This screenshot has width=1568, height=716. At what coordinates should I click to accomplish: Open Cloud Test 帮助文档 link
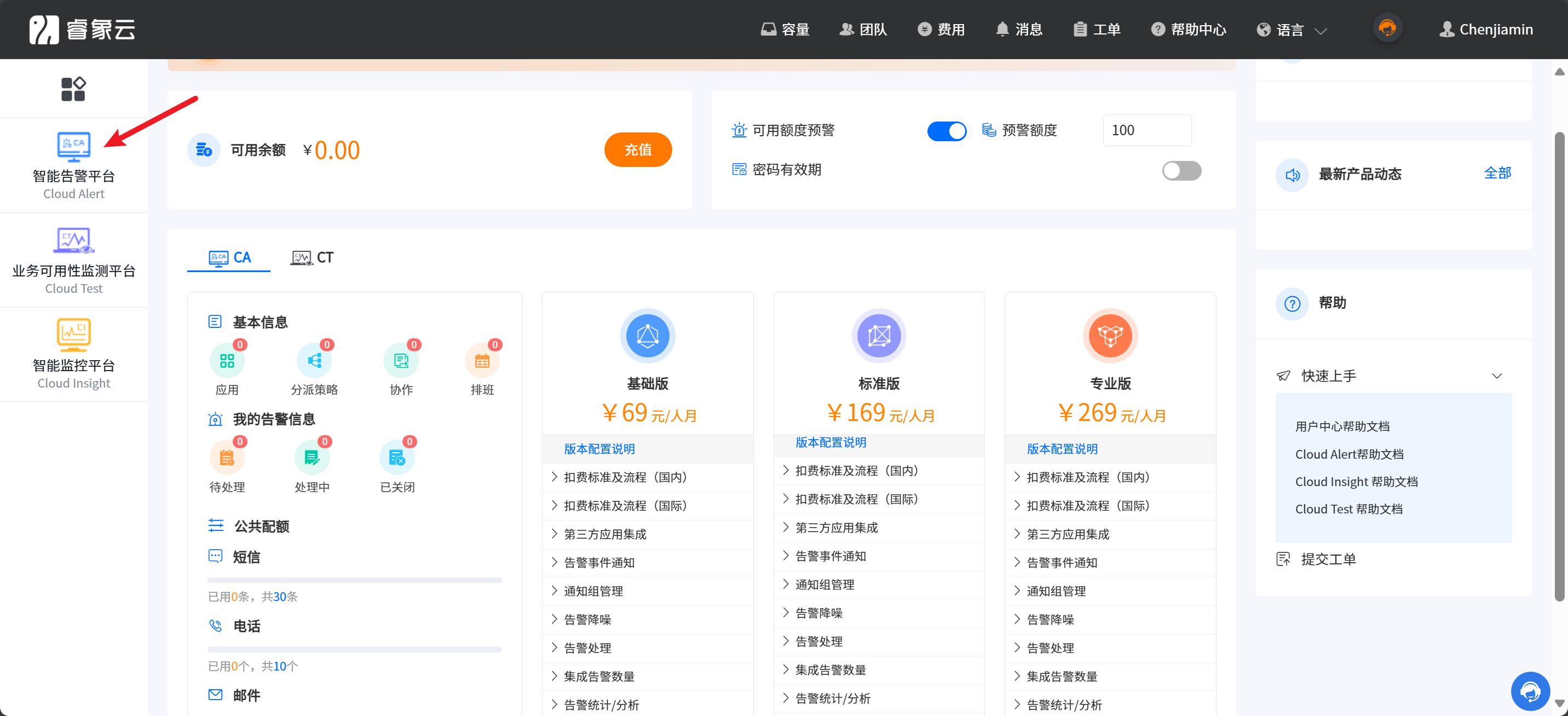[1348, 509]
